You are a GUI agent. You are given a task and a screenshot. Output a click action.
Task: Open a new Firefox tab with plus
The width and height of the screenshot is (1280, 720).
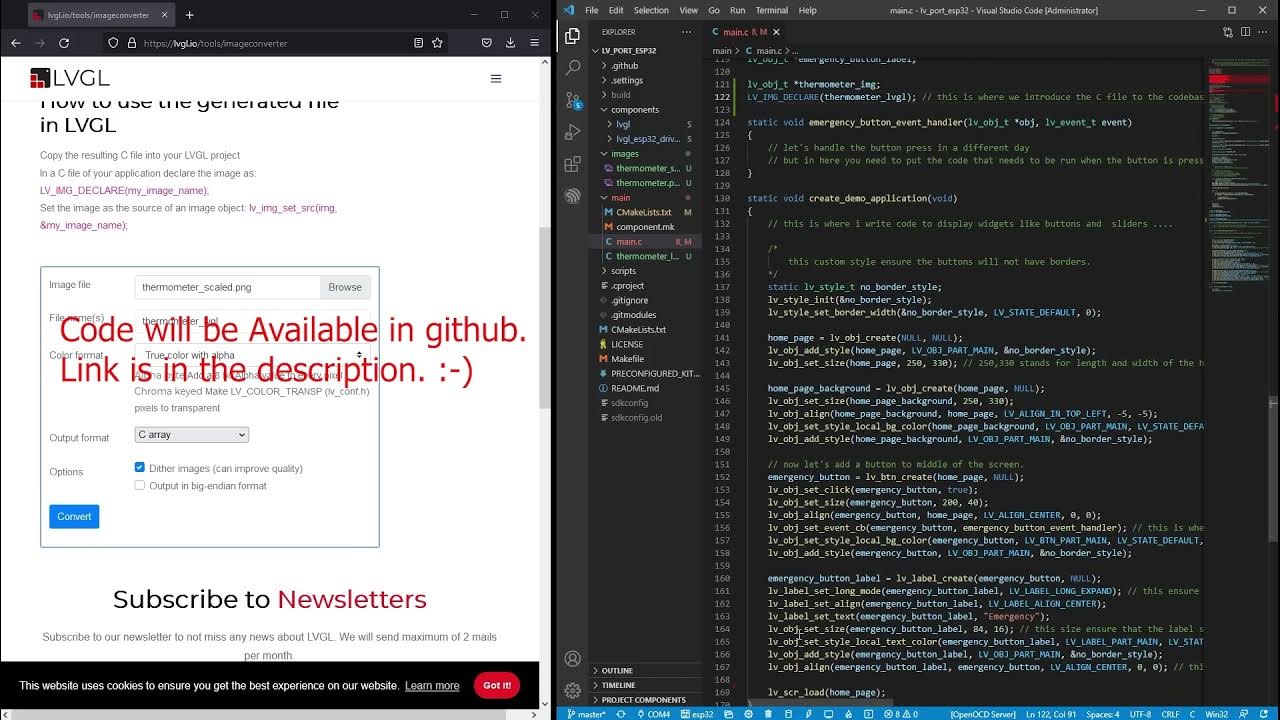189,15
